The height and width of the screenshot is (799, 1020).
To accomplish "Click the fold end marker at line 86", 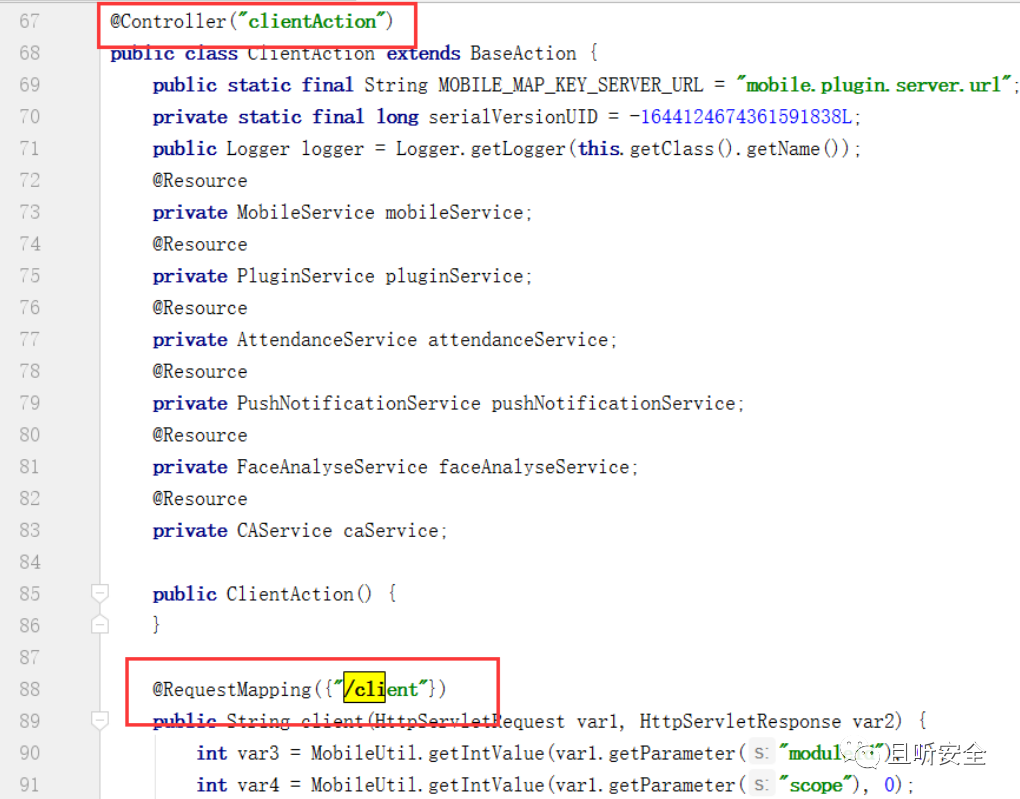I will [x=100, y=625].
